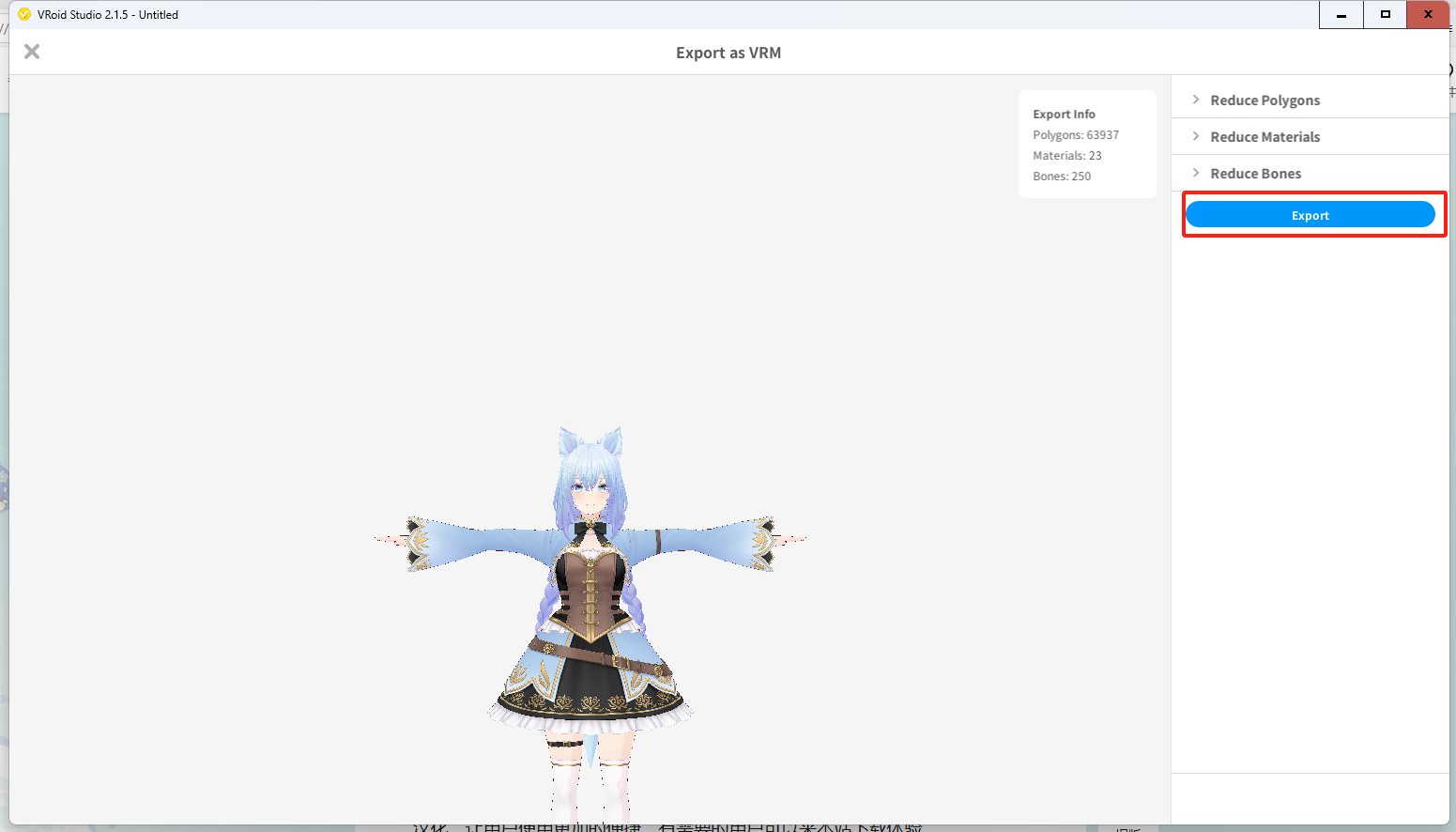The width and height of the screenshot is (1456, 832).
Task: Click the Export as VRM header title
Action: click(x=728, y=53)
